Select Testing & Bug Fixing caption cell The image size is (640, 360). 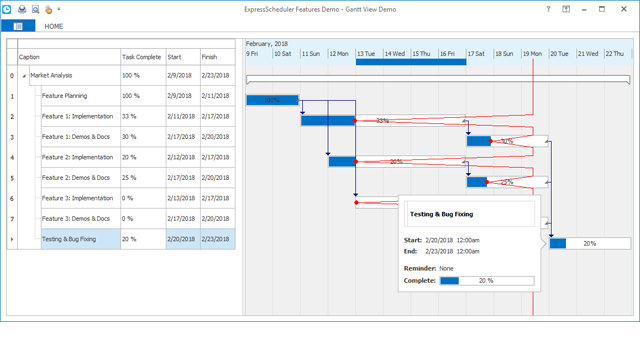pos(81,239)
